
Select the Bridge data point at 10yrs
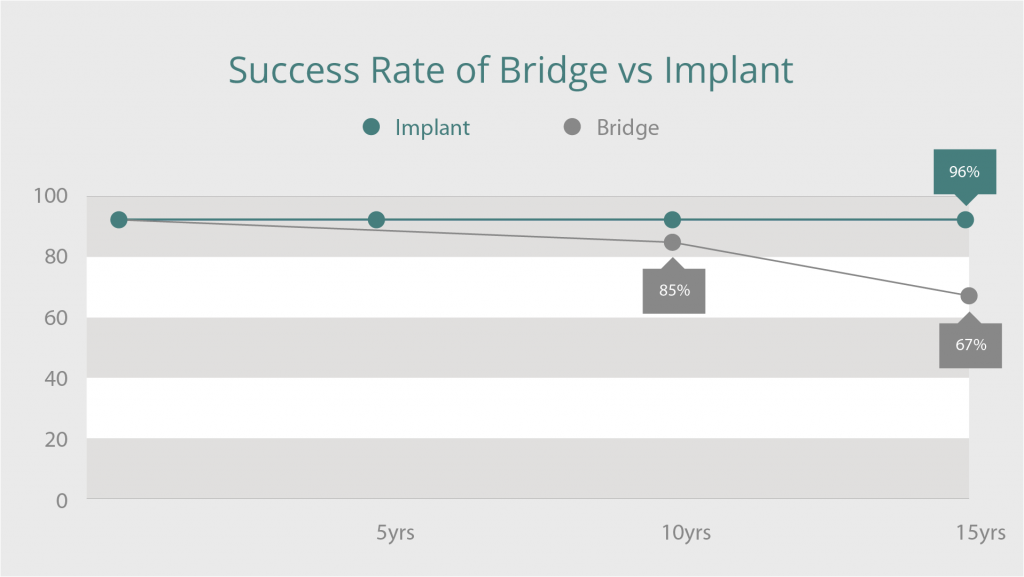click(x=672, y=242)
